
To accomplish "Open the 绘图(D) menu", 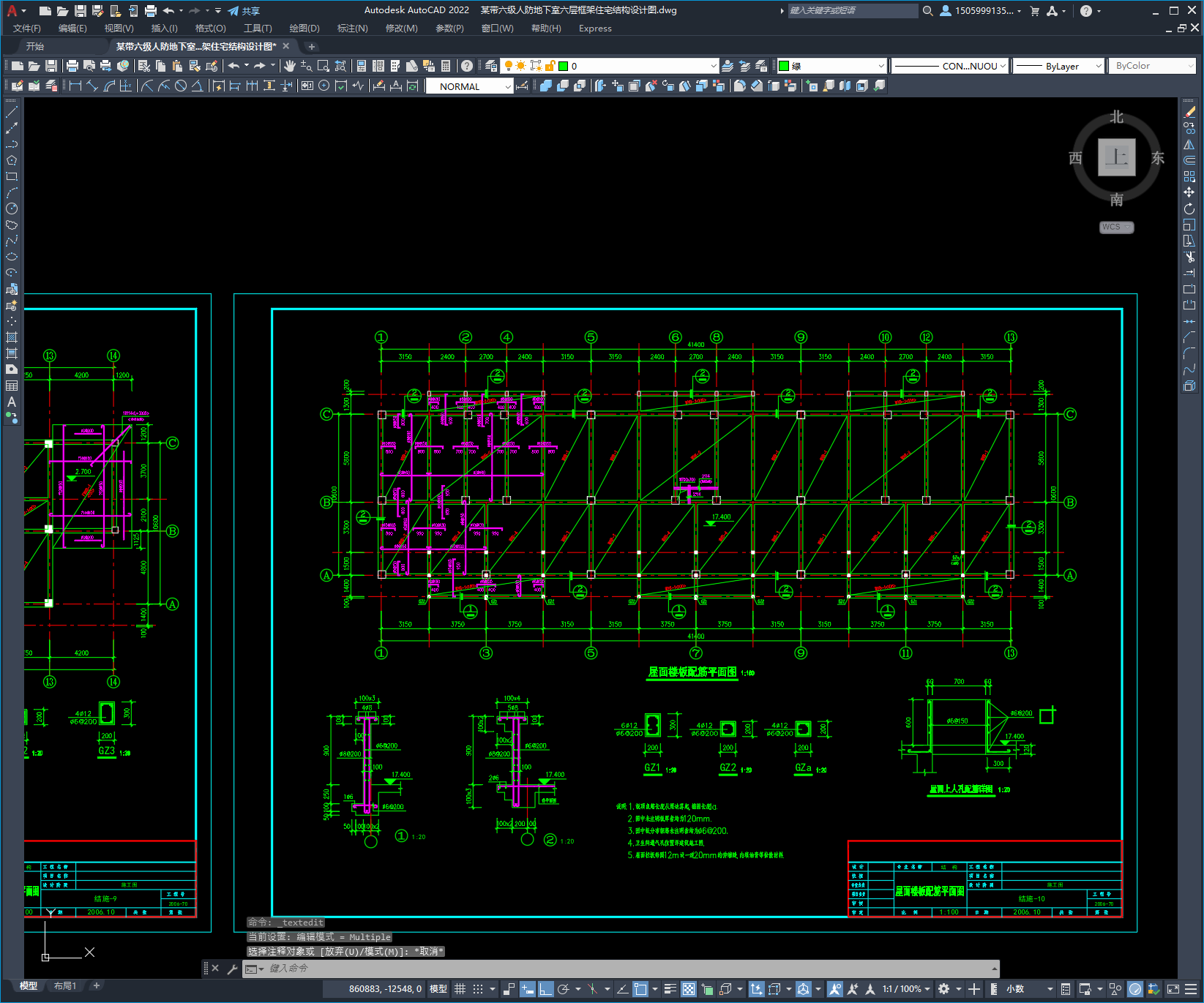I will (304, 29).
